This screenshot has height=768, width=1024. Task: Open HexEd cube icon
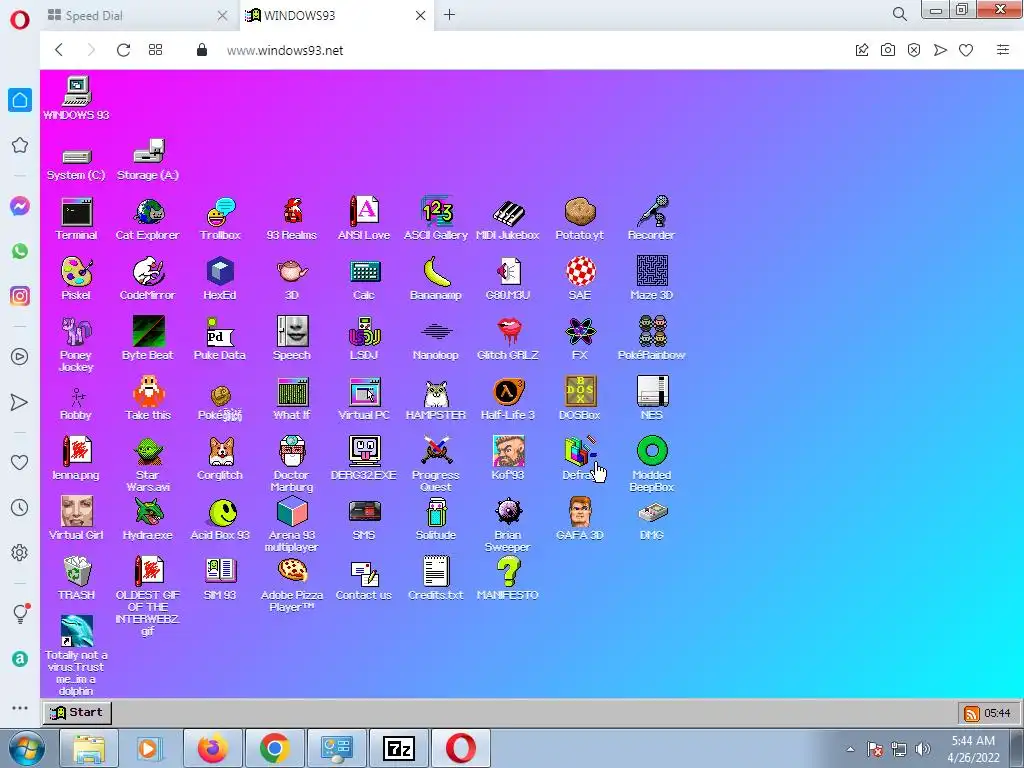pyautogui.click(x=220, y=280)
